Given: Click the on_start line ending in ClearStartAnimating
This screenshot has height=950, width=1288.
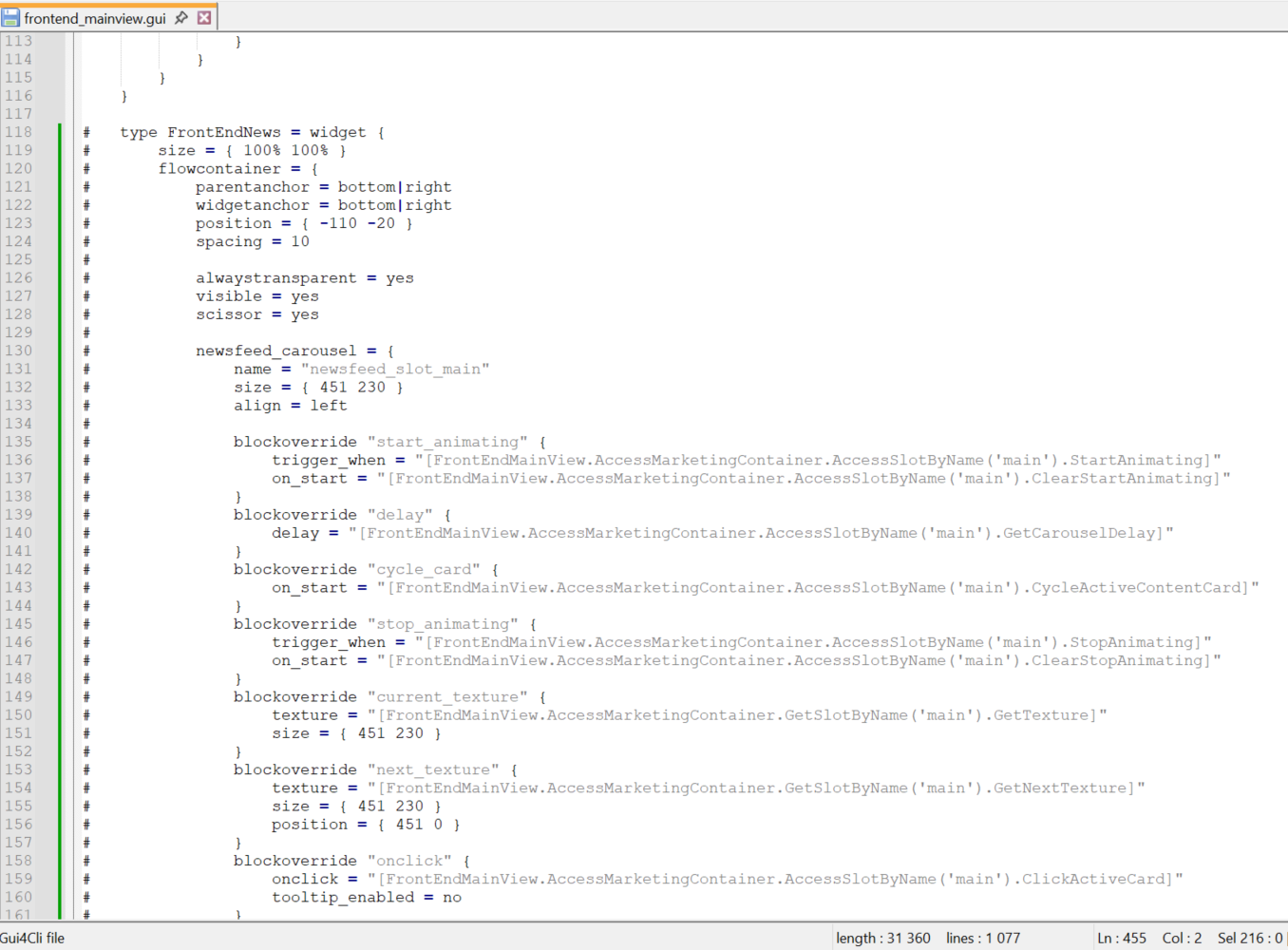Looking at the screenshot, I should click(x=751, y=478).
